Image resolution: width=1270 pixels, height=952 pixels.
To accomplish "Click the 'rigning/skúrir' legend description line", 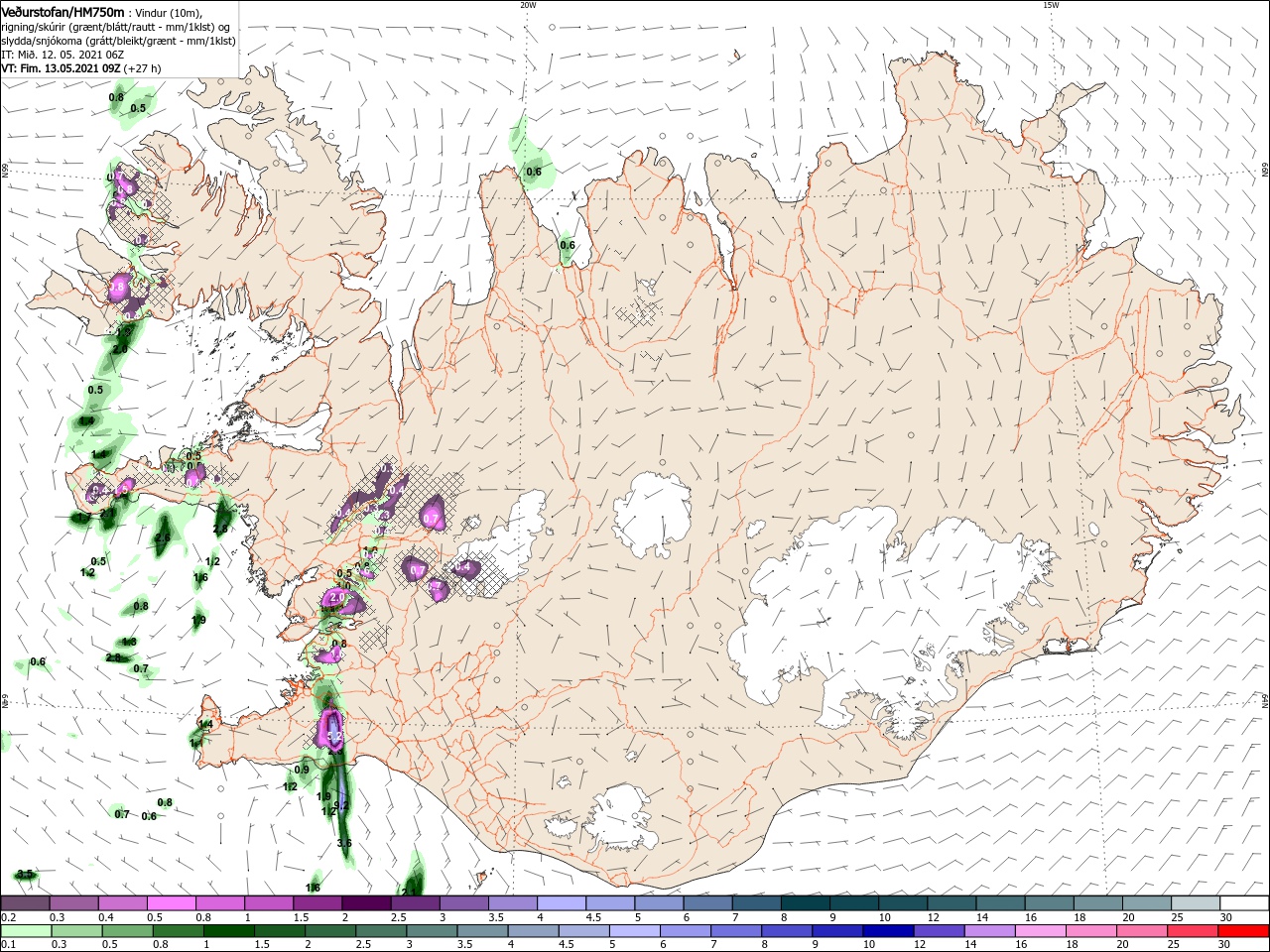I will coord(116,27).
